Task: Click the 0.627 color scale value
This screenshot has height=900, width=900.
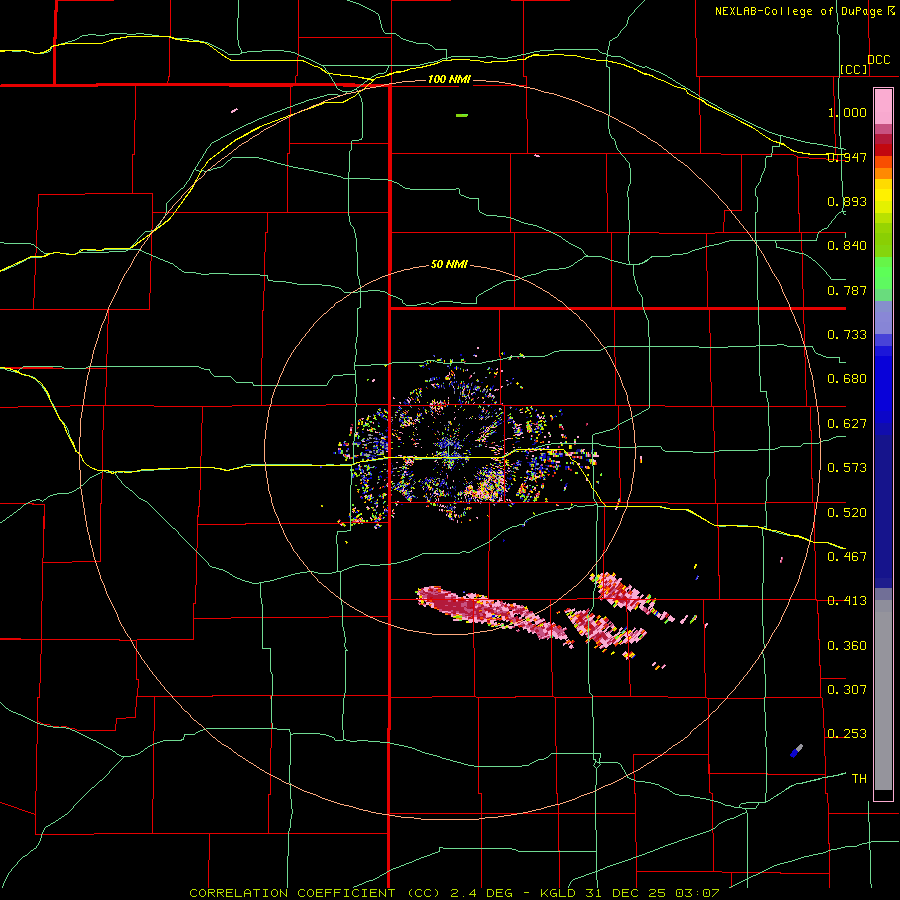Action: click(847, 423)
